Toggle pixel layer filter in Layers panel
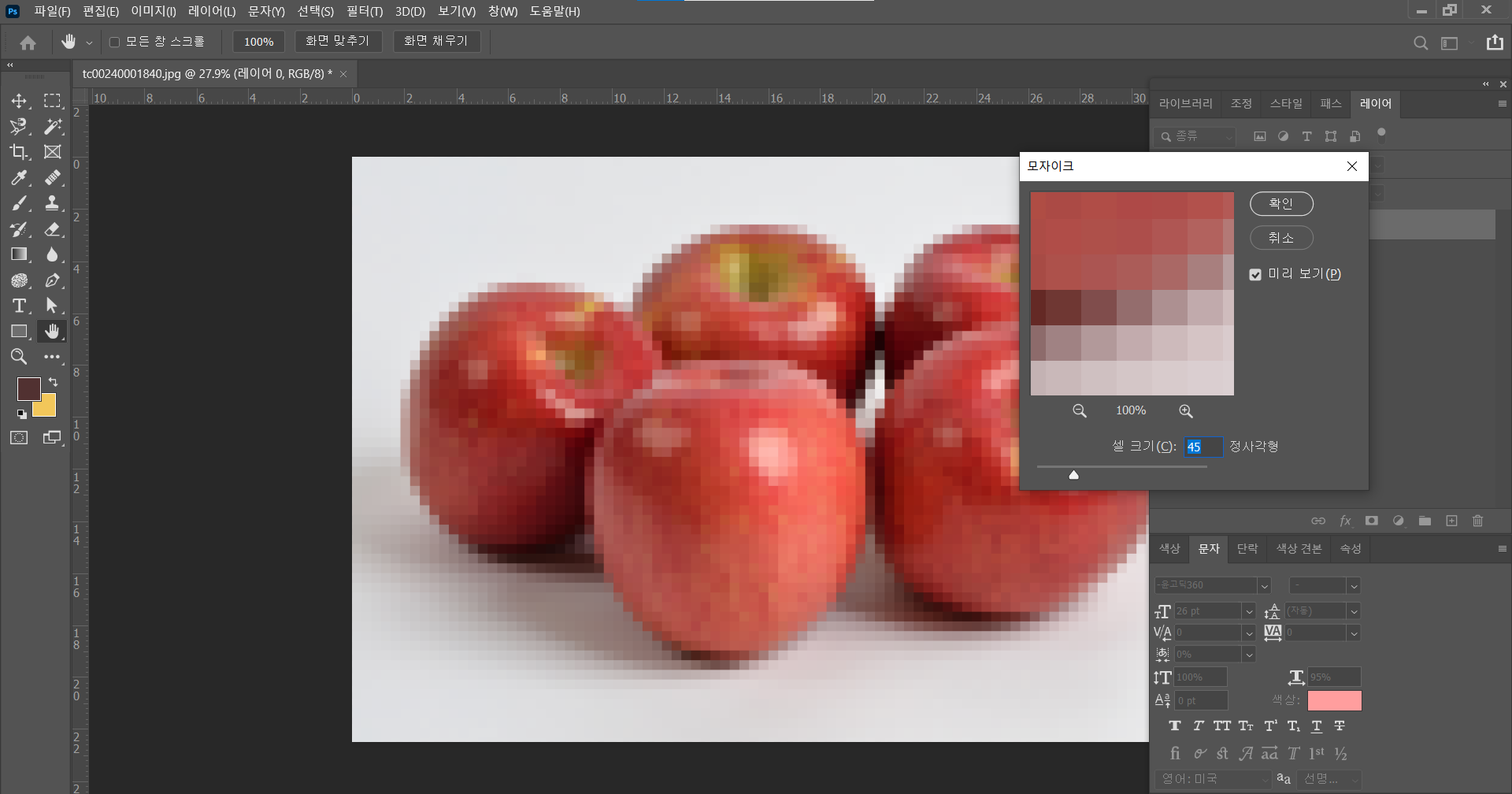The image size is (1512, 794). (1260, 136)
